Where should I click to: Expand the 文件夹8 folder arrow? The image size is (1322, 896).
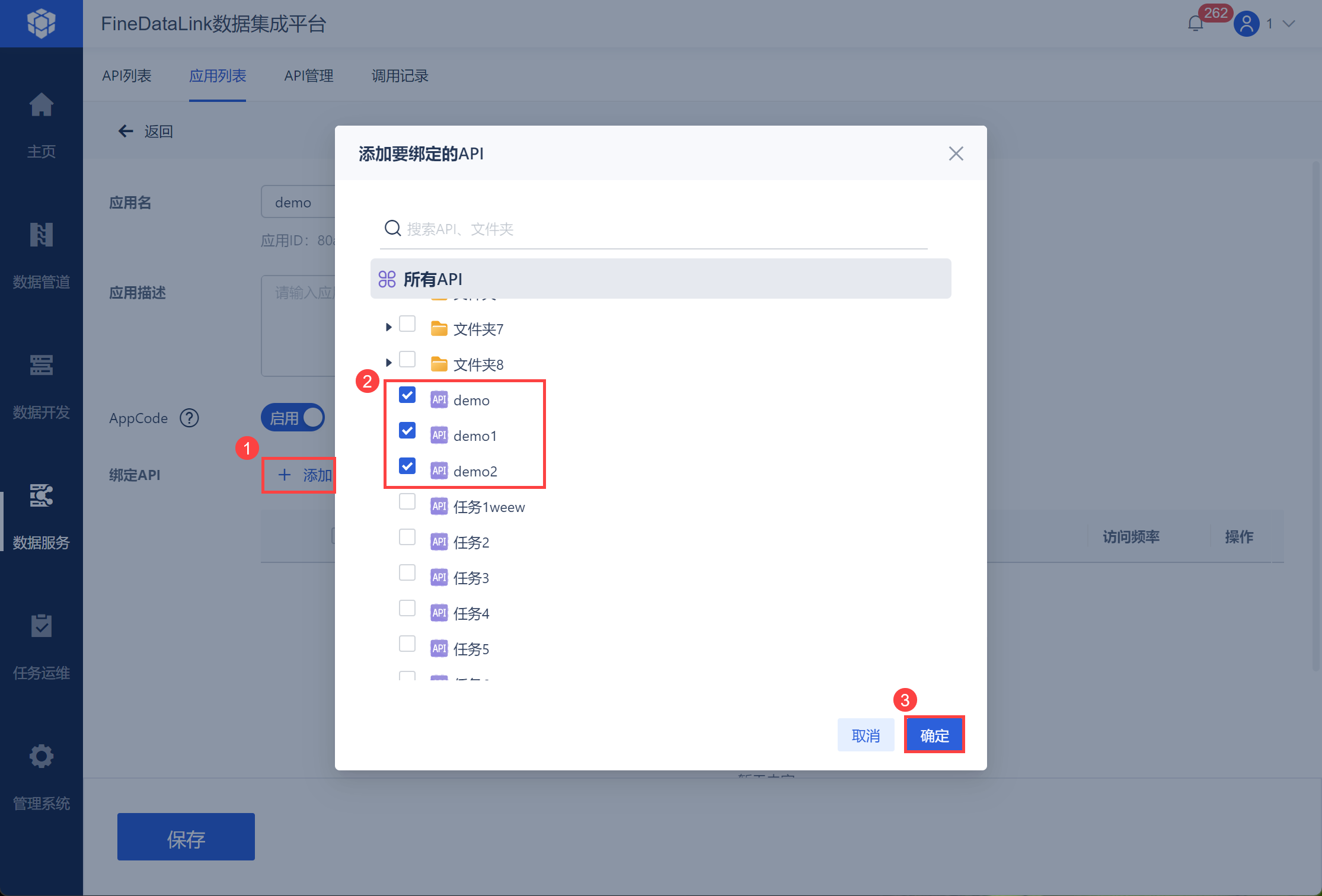click(389, 363)
